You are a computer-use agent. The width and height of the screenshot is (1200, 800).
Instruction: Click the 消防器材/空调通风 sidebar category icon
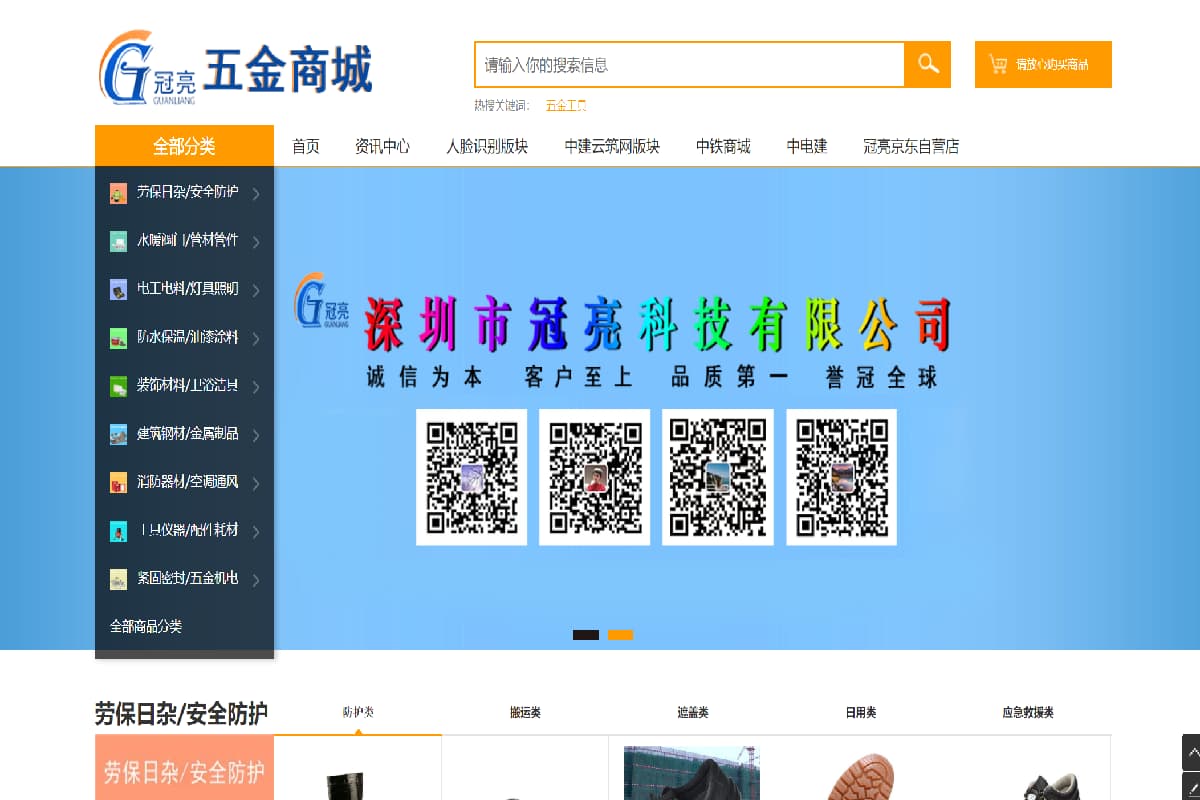pyautogui.click(x=118, y=482)
